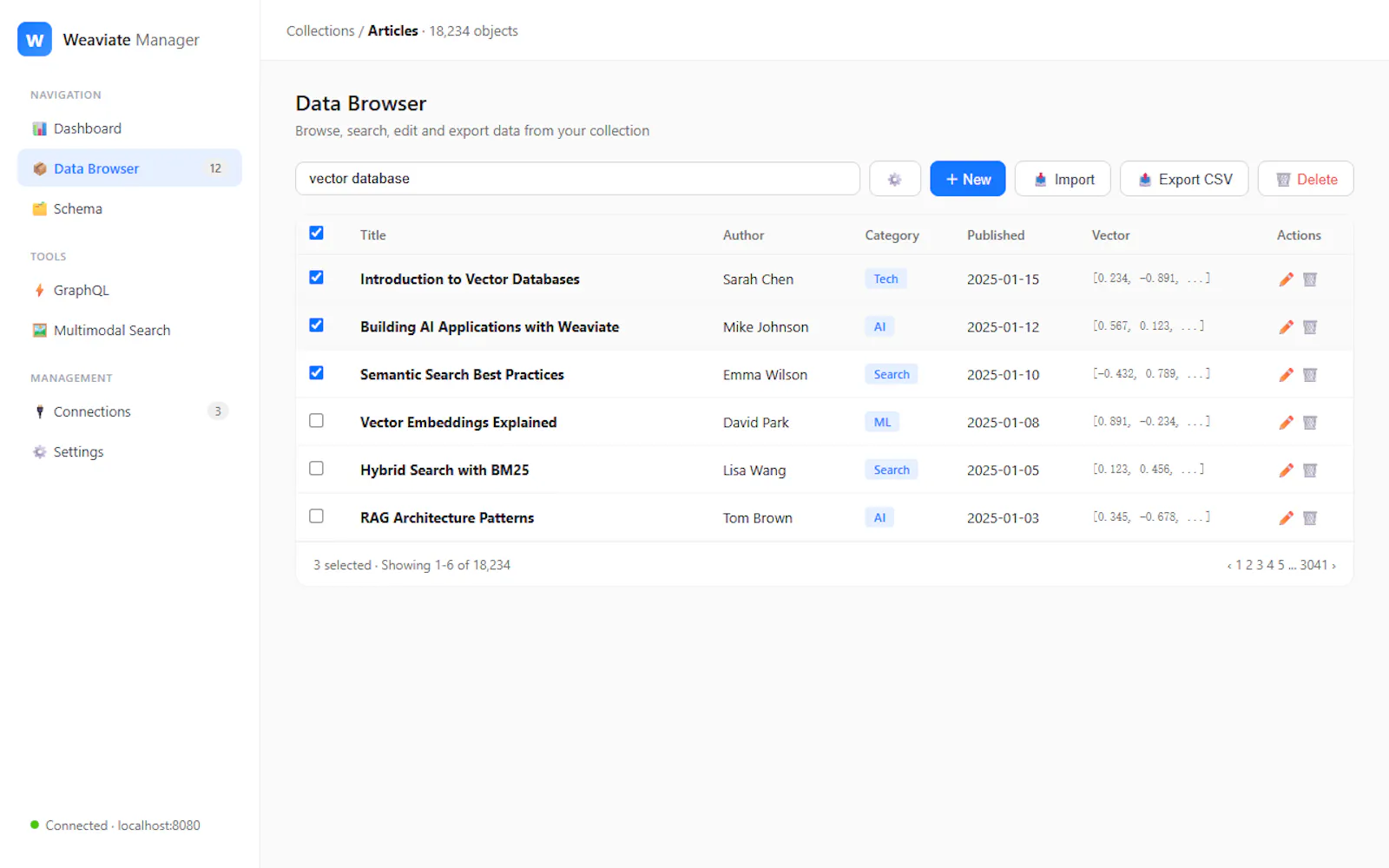Click the Import button

pos(1063,179)
